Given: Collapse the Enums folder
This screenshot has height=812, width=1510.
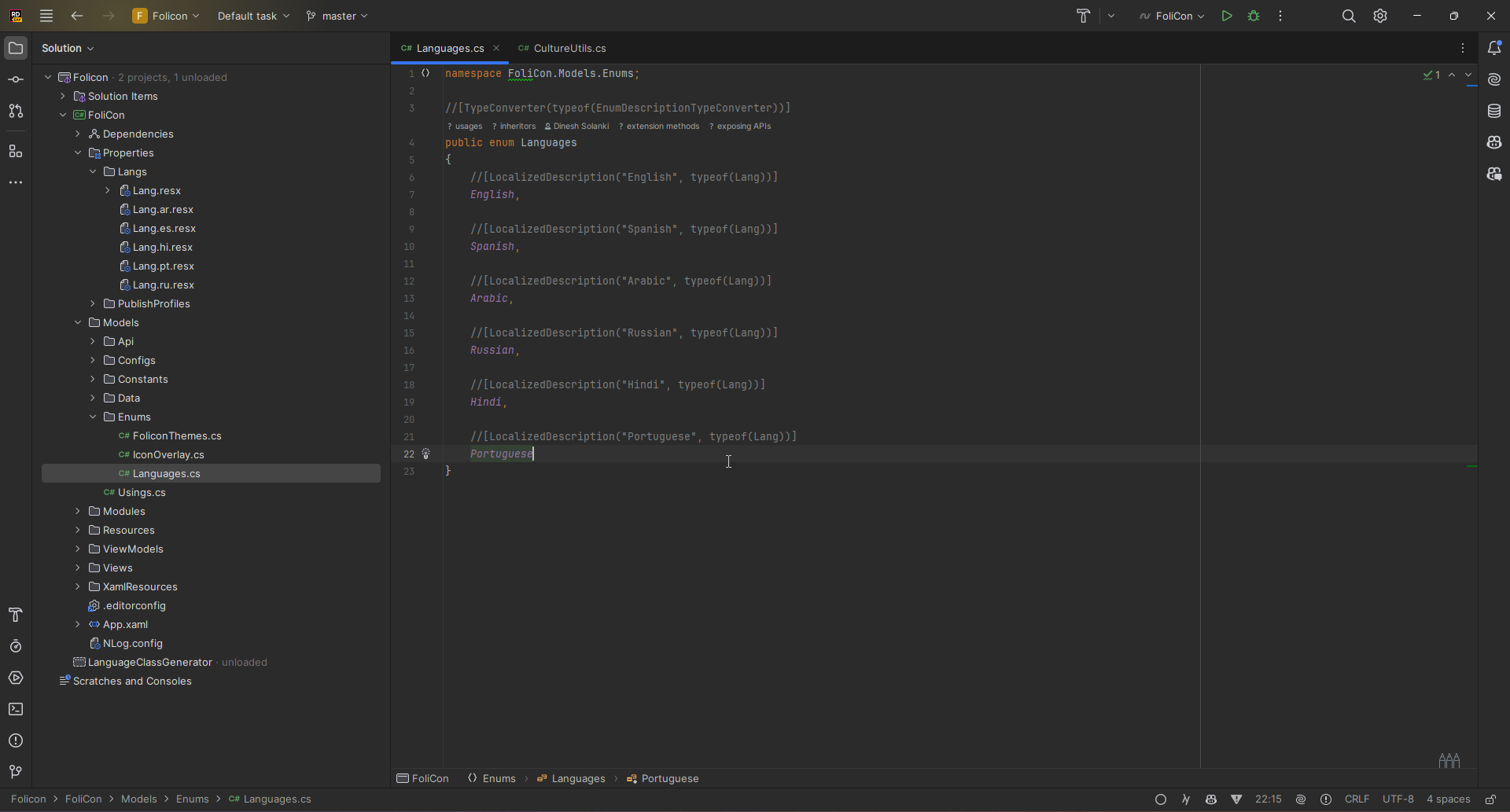Looking at the screenshot, I should pyautogui.click(x=93, y=417).
